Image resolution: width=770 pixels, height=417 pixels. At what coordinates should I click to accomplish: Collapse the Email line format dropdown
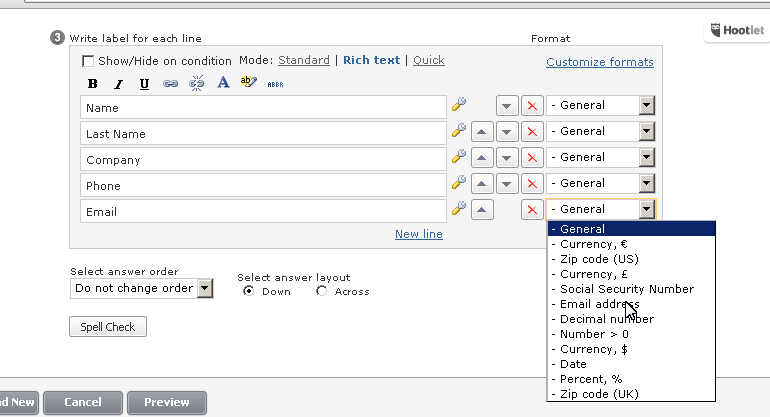pyautogui.click(x=601, y=209)
